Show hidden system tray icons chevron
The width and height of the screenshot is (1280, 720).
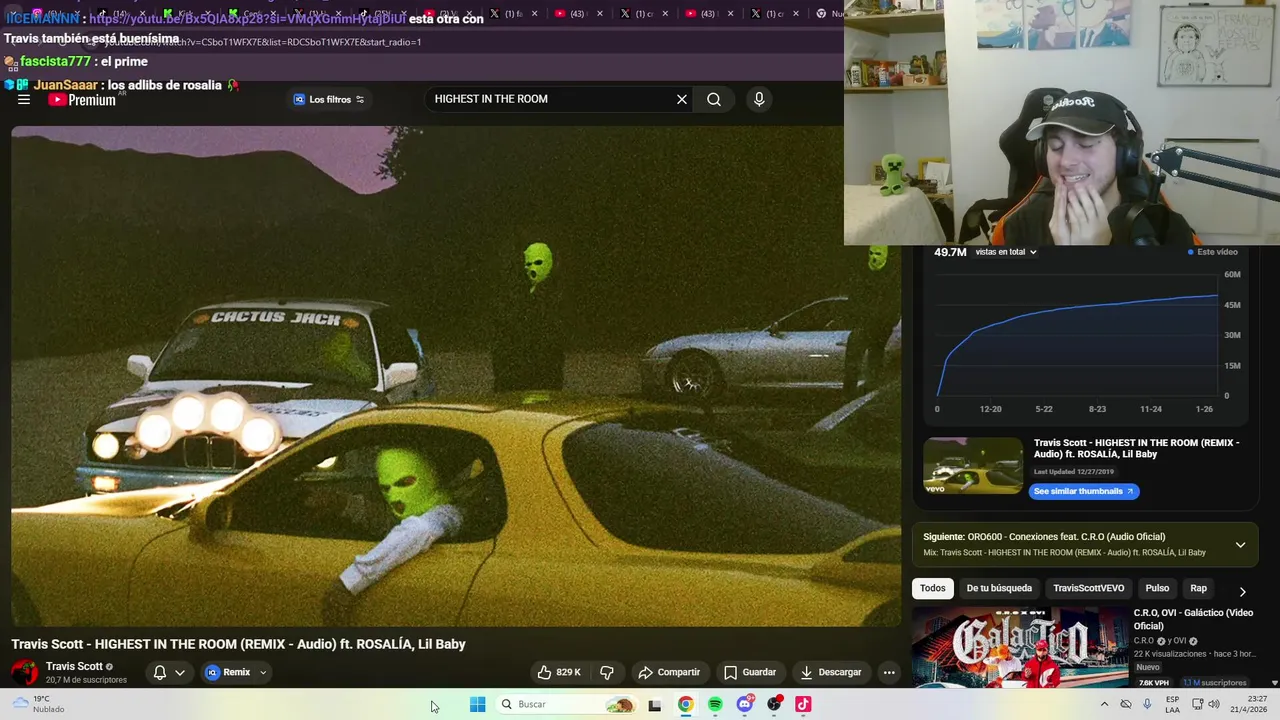click(1104, 704)
